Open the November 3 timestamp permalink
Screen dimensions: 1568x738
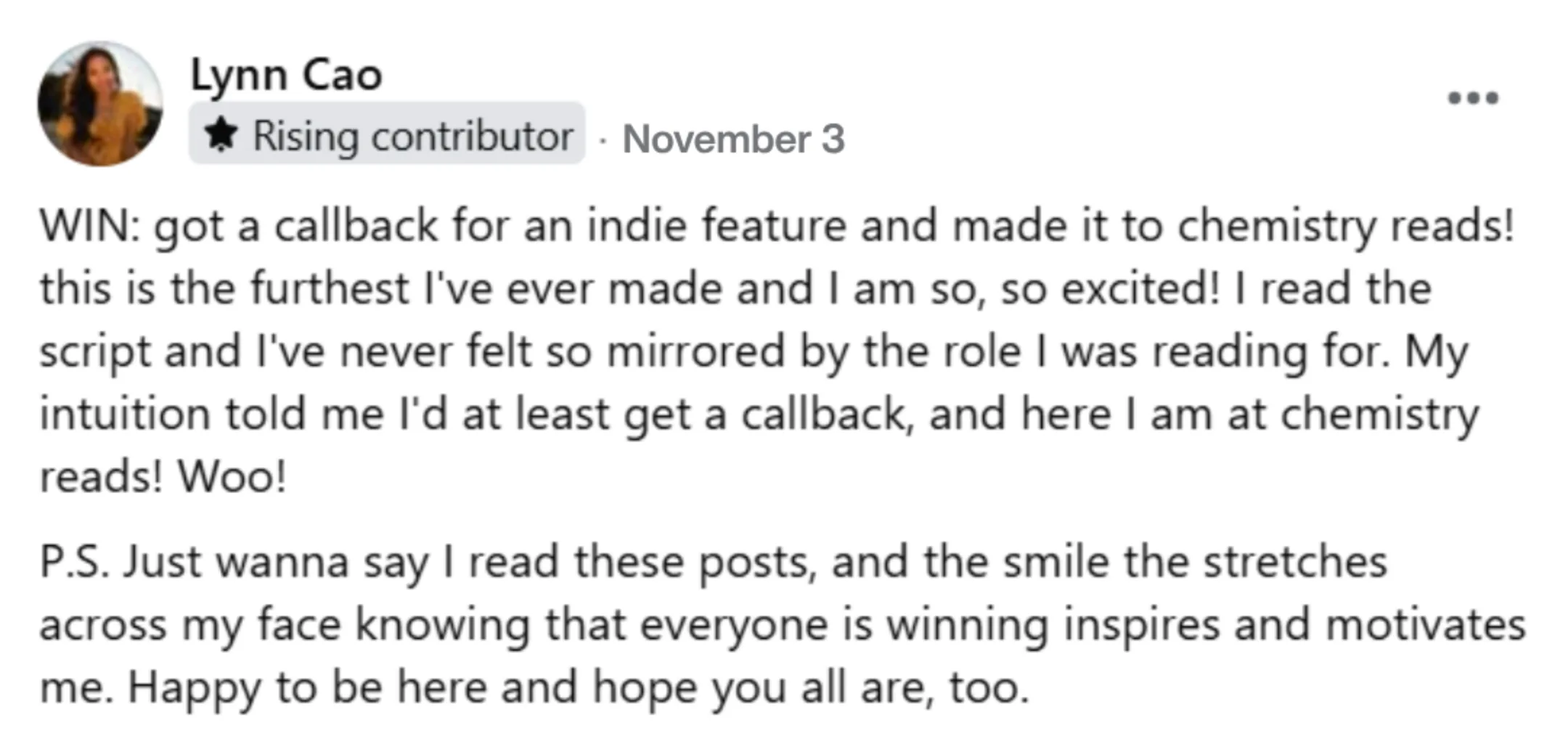pos(733,139)
